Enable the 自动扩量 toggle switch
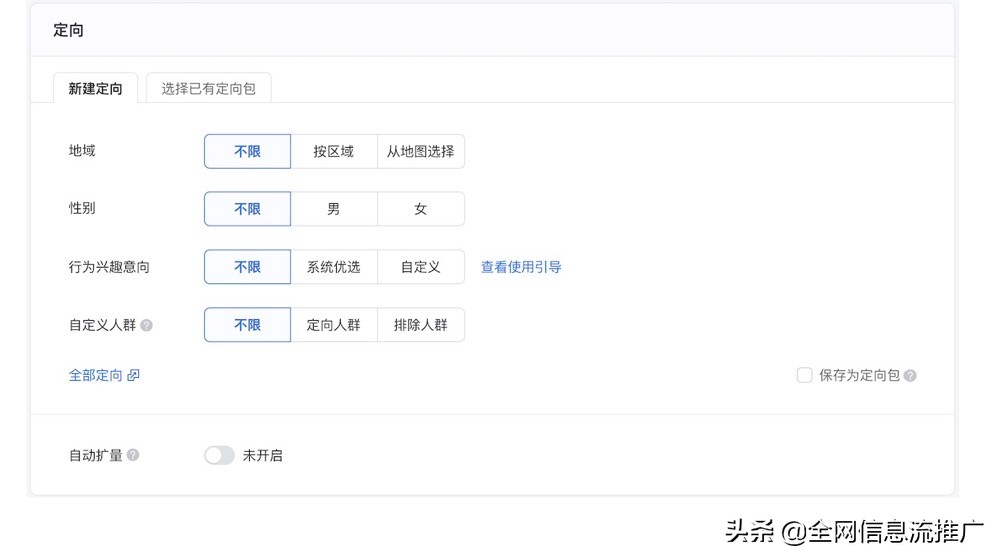Screen dimensions: 1000x560 coord(219,455)
